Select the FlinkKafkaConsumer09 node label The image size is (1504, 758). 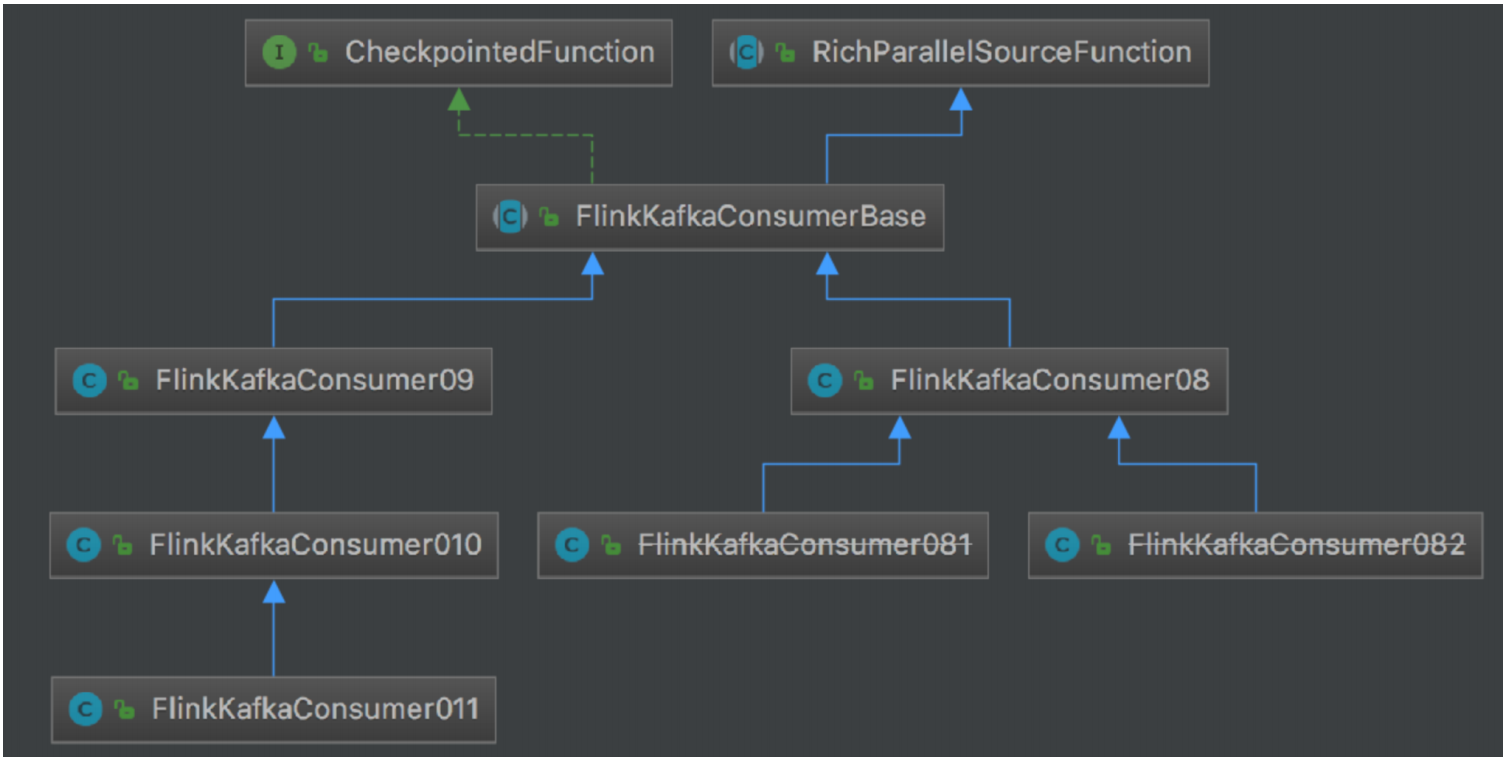tap(314, 380)
